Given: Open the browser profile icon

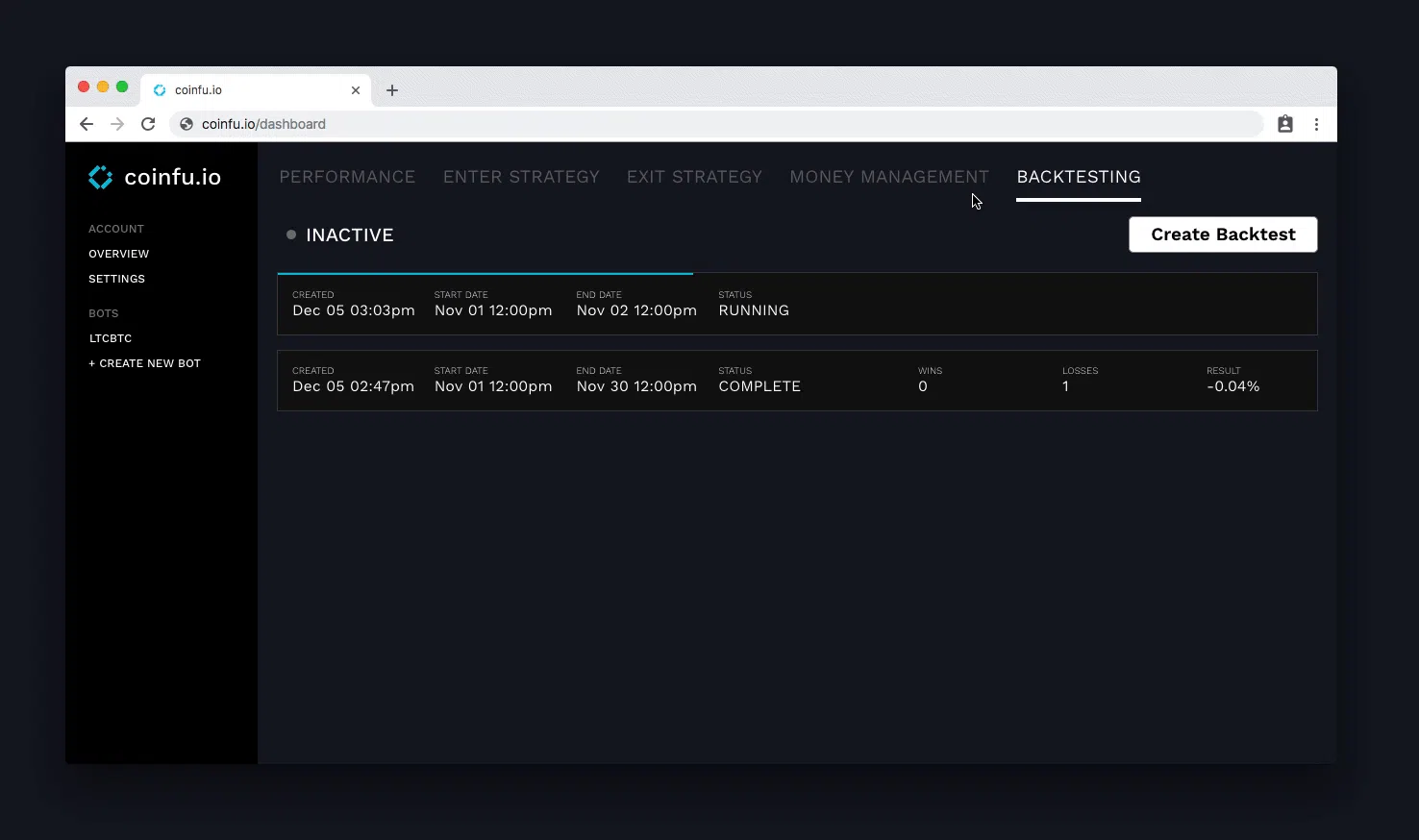Looking at the screenshot, I should coord(1285,124).
